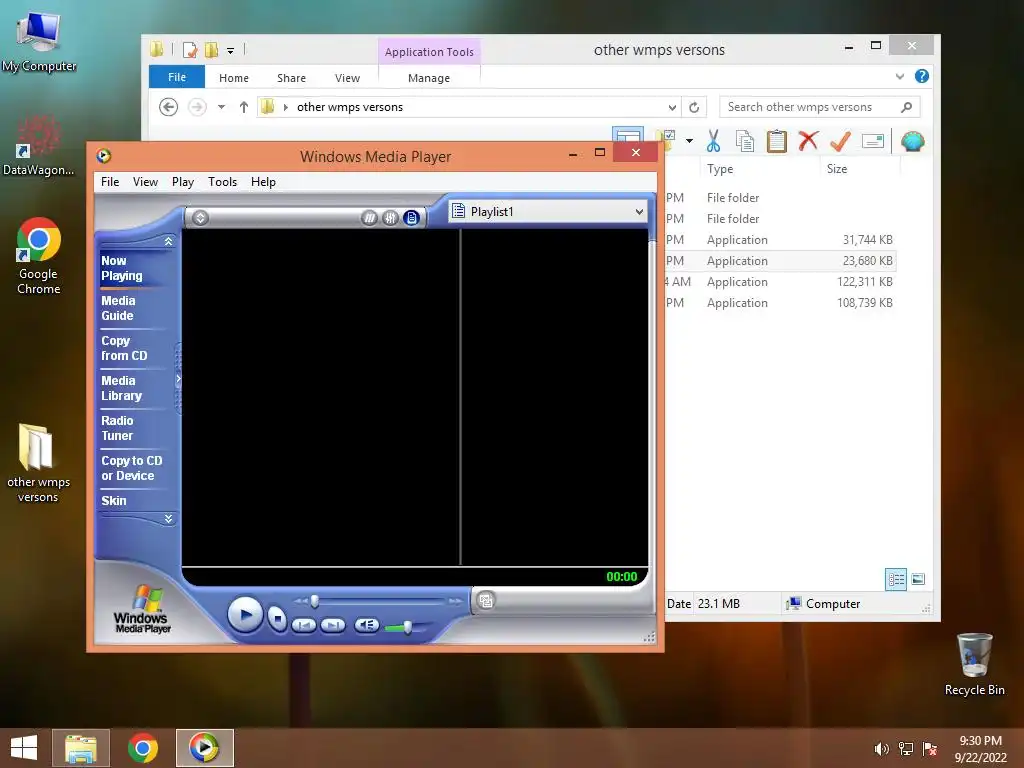Open the Playlist1 dropdown
The width and height of the screenshot is (1024, 768).
pos(639,212)
